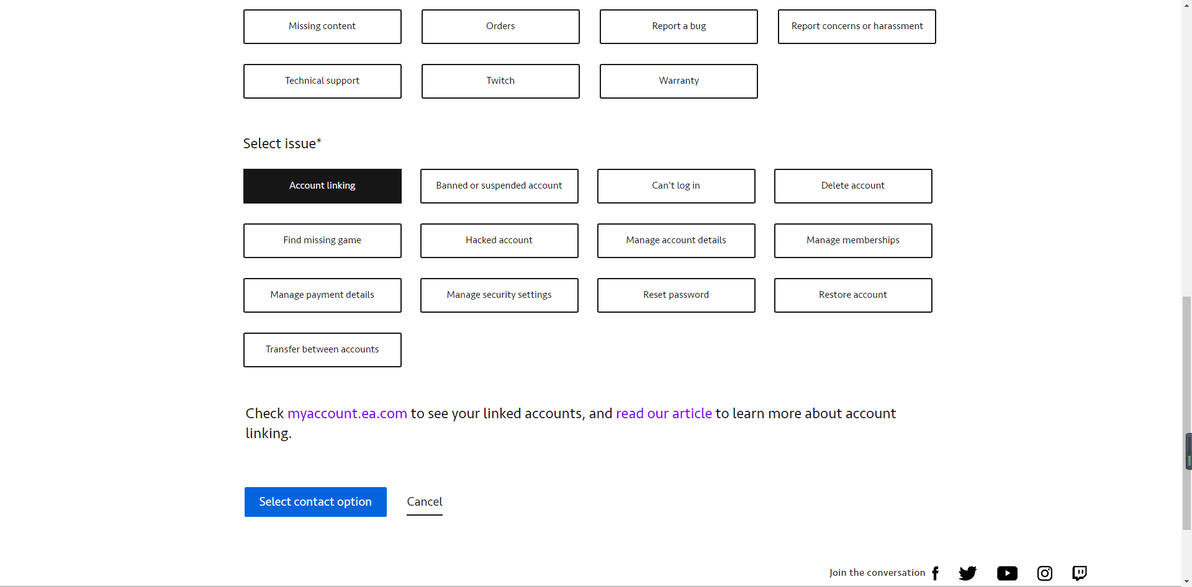
Task: Choose the Hacked account issue option
Action: point(499,241)
